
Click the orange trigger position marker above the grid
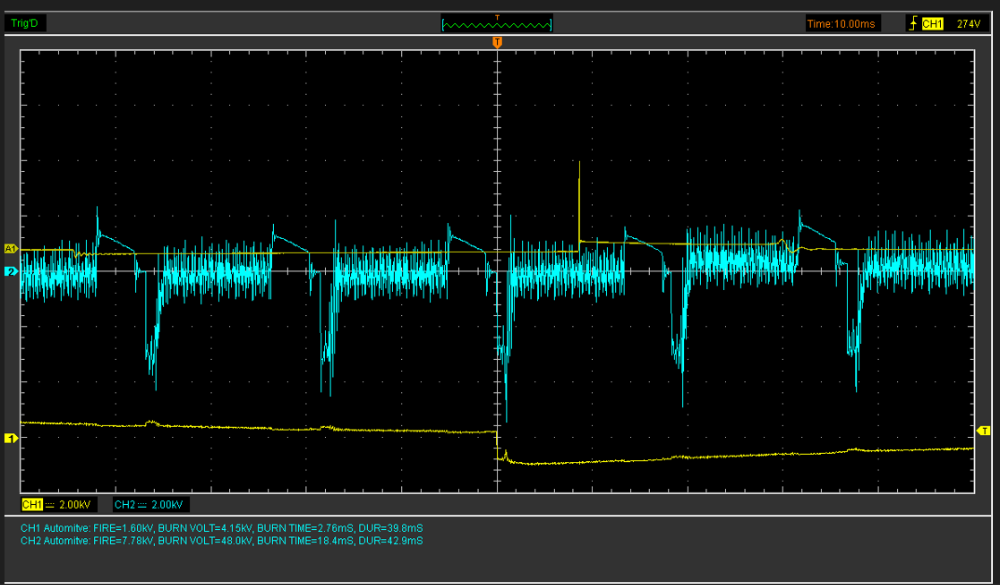click(497, 42)
